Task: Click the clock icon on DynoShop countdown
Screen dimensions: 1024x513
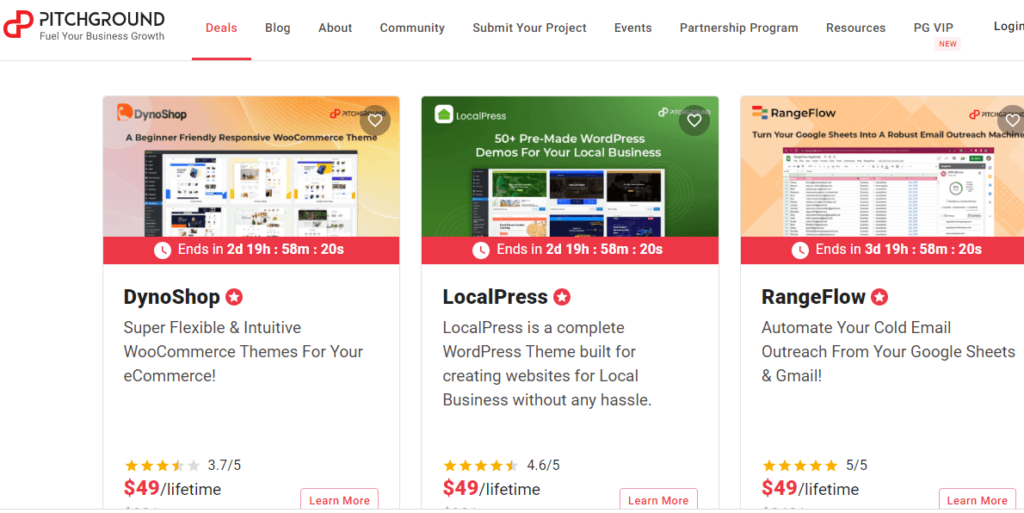Action: (x=162, y=250)
